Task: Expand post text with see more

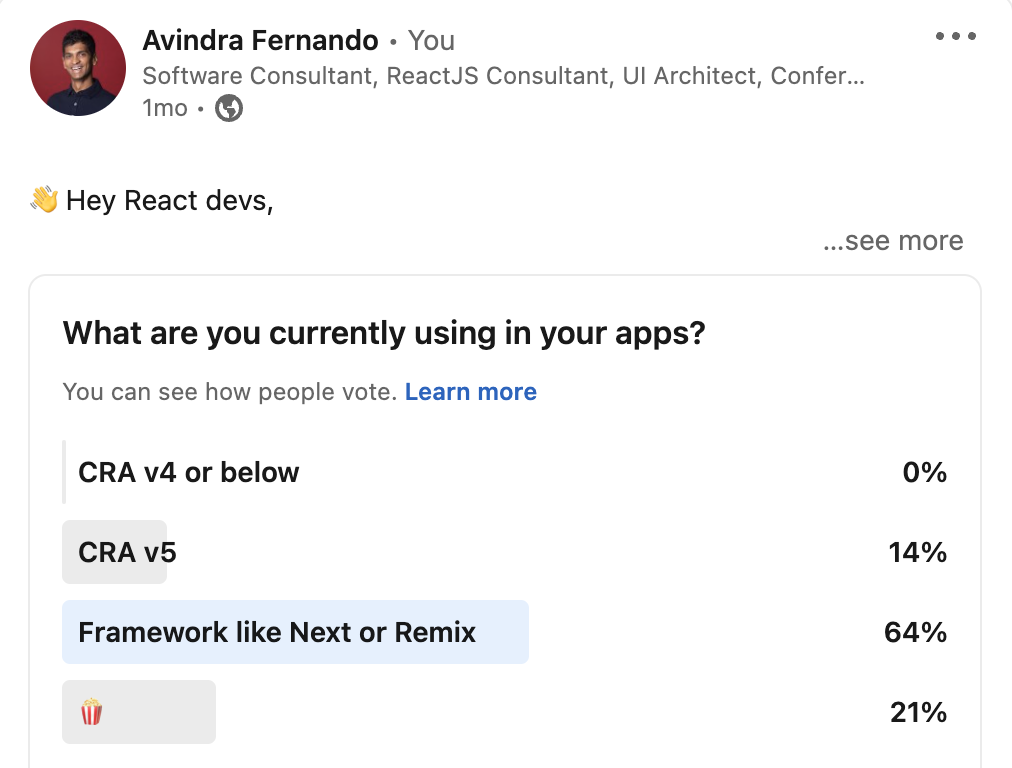Action: 892,241
